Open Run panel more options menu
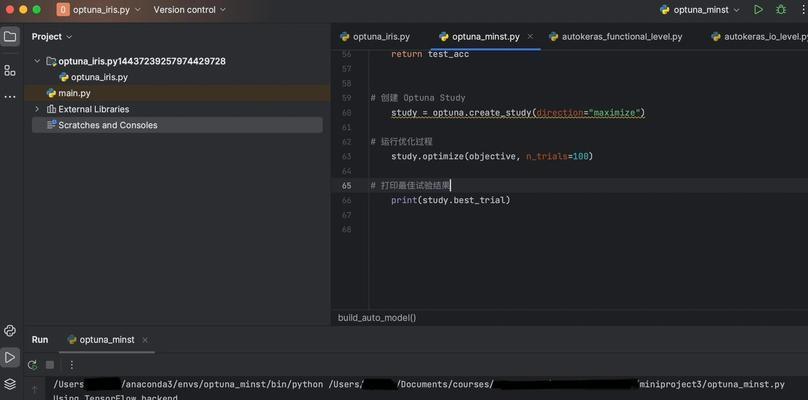808x400 pixels. [72, 365]
